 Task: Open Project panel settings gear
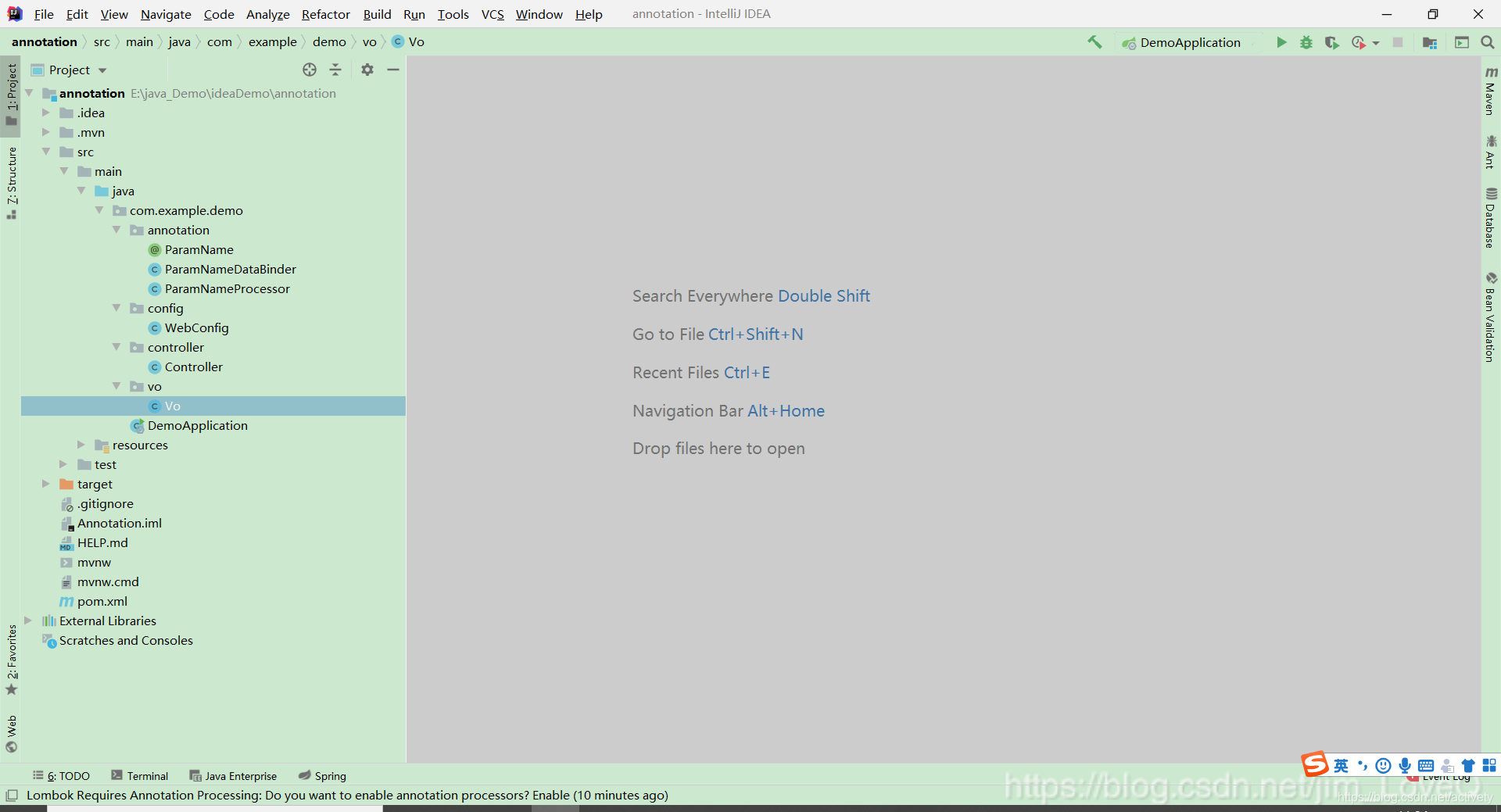tap(367, 70)
